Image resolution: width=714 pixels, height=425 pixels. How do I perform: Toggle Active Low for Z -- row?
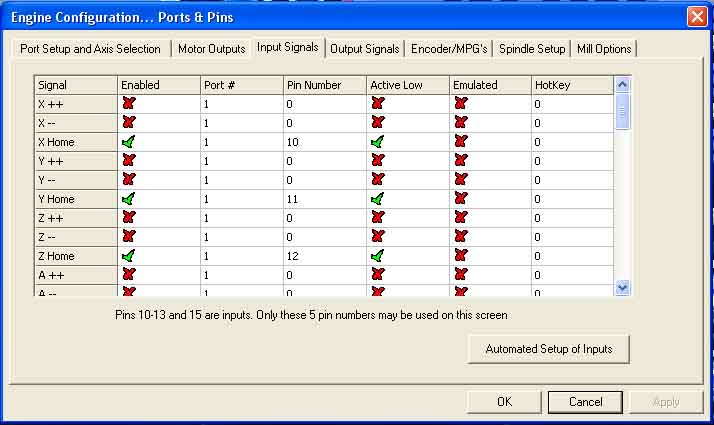tap(378, 236)
